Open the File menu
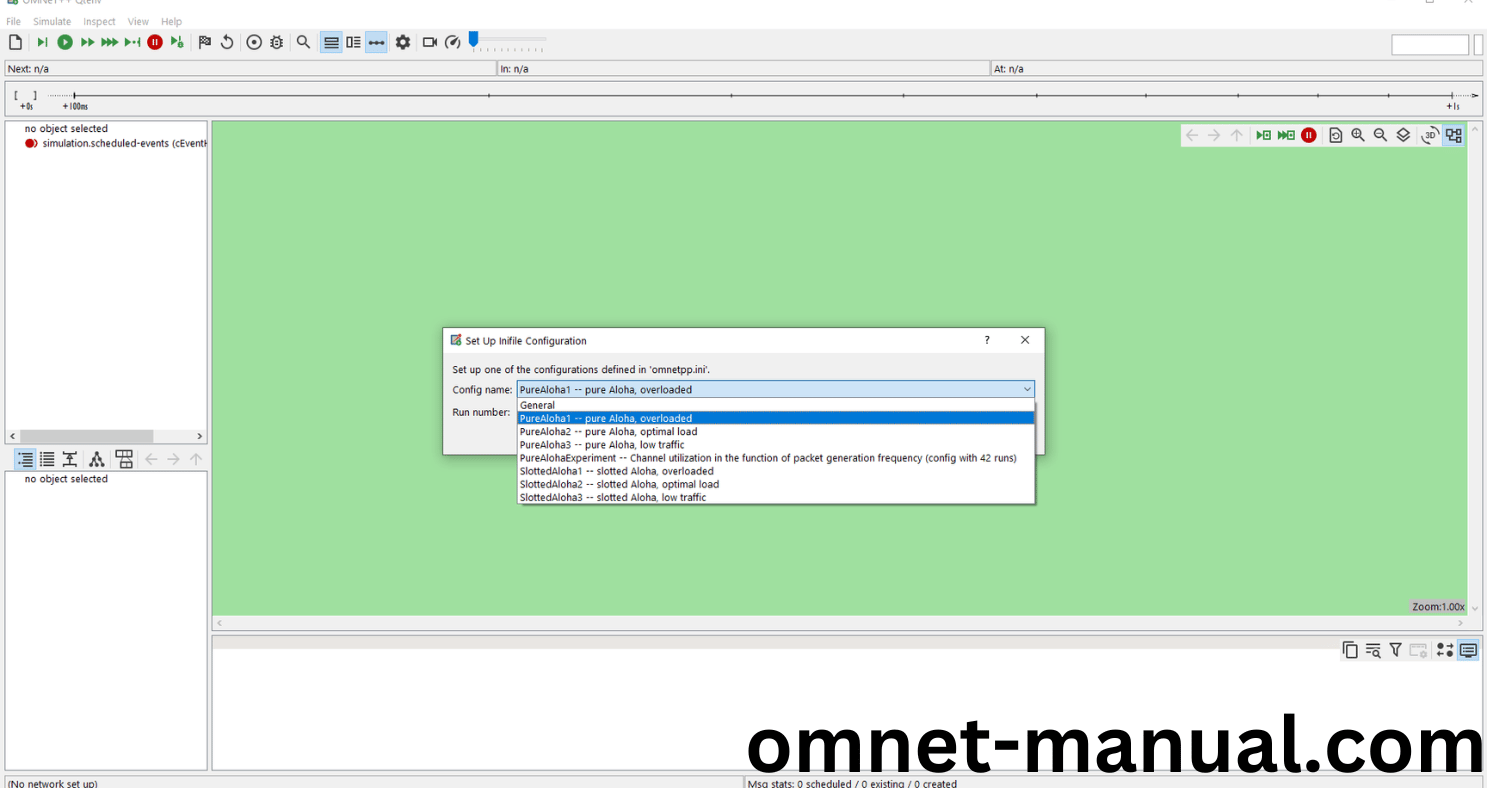The width and height of the screenshot is (1487, 788). 14,21
